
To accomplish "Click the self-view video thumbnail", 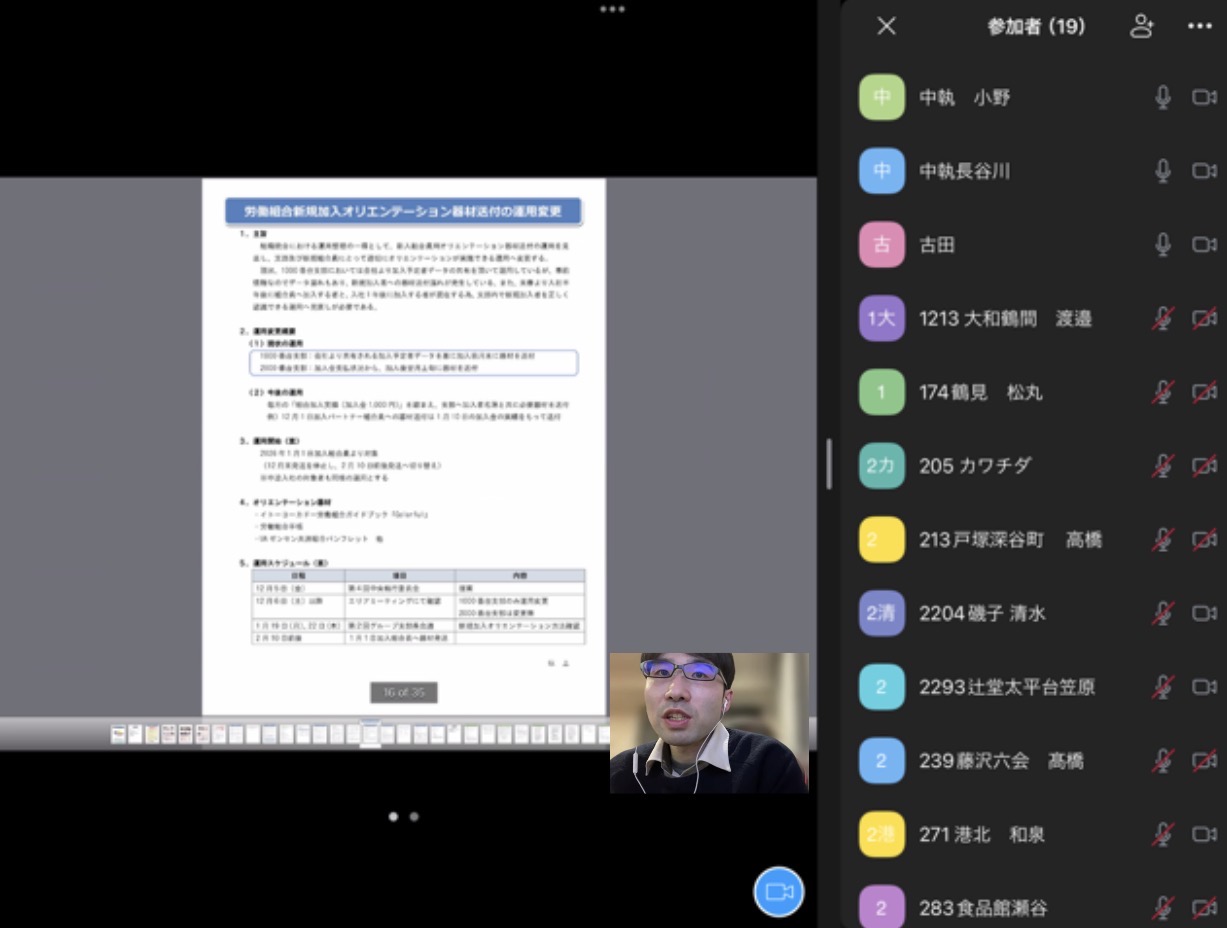I will pos(709,723).
